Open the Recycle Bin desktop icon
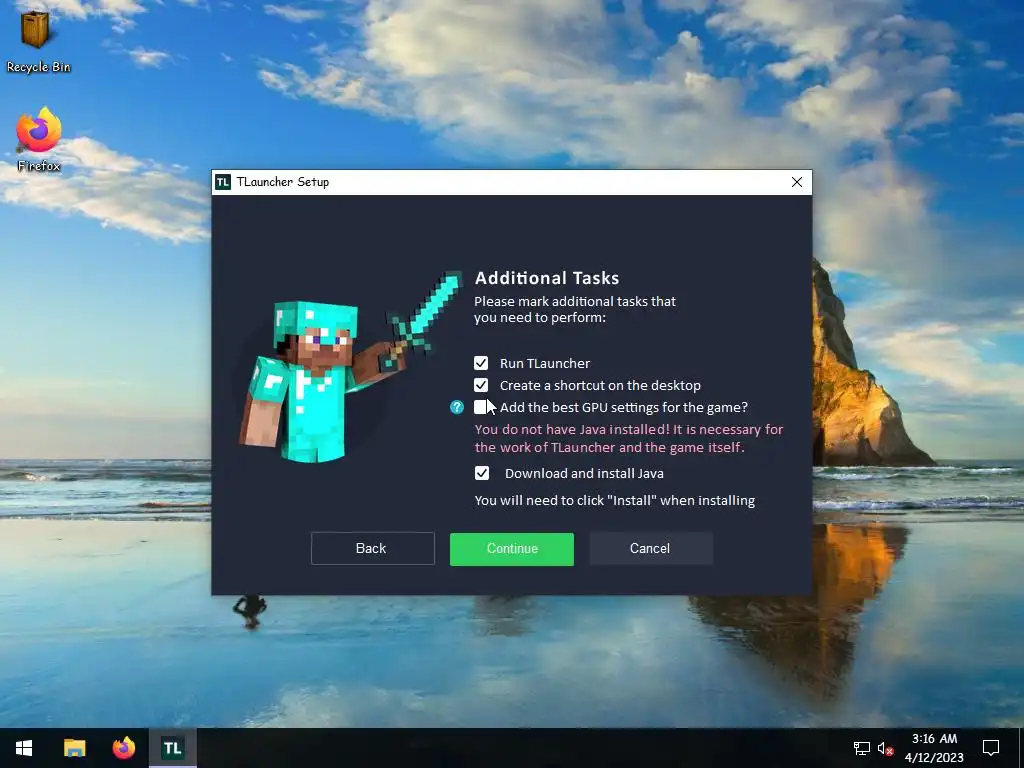 click(38, 40)
